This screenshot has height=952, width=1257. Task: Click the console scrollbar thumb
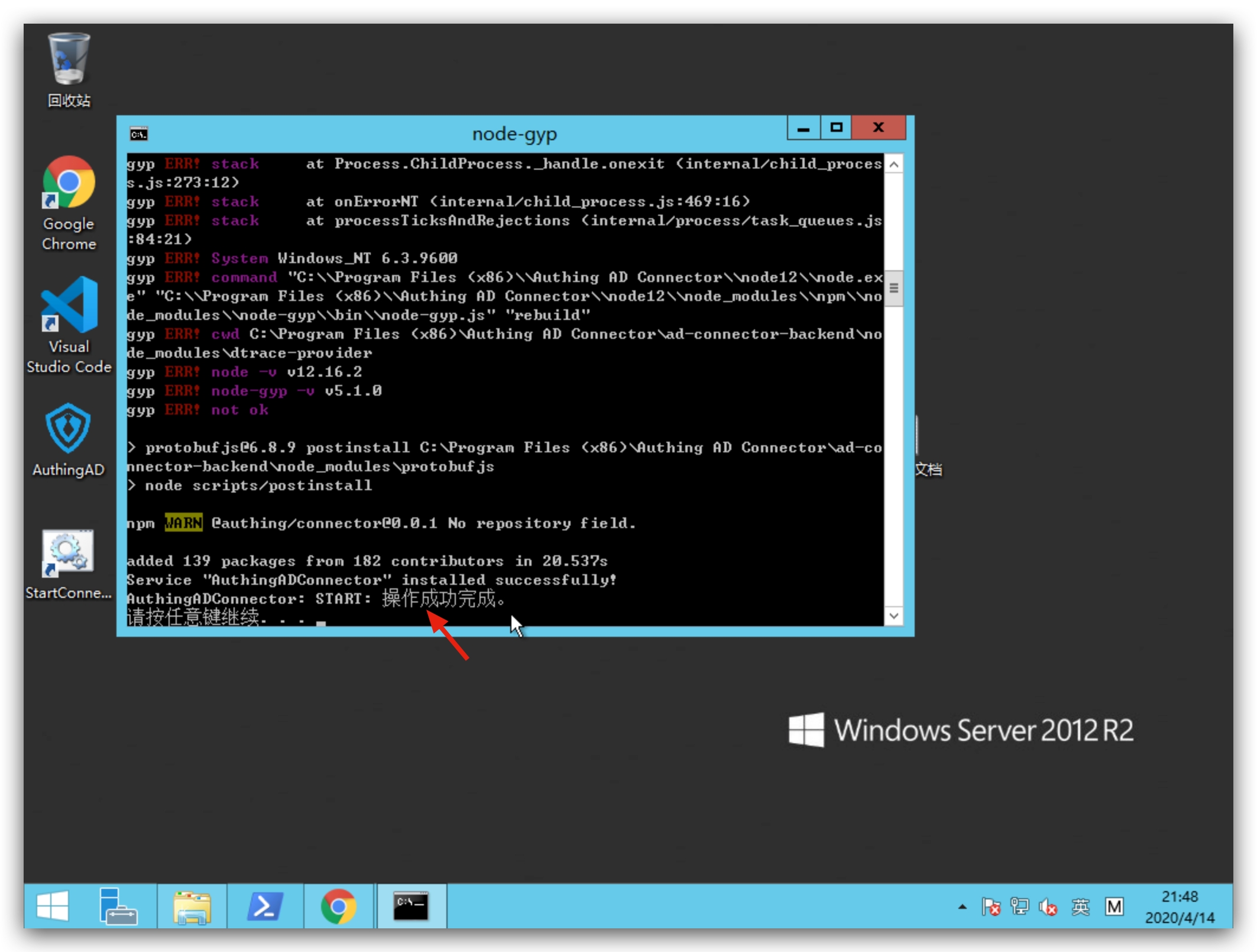tap(893, 289)
